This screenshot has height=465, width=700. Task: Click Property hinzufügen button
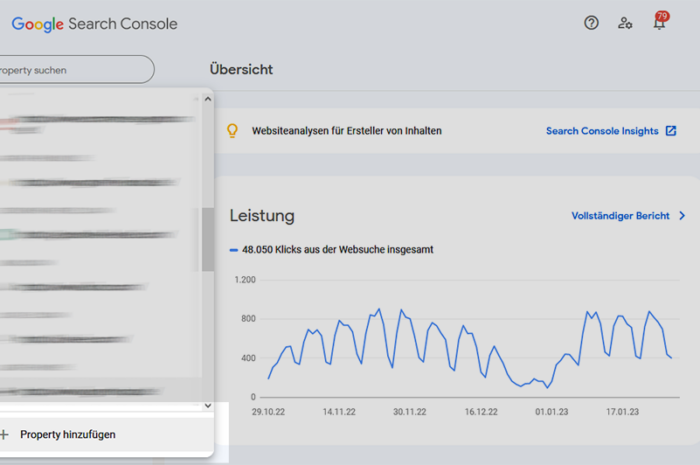tap(67, 434)
